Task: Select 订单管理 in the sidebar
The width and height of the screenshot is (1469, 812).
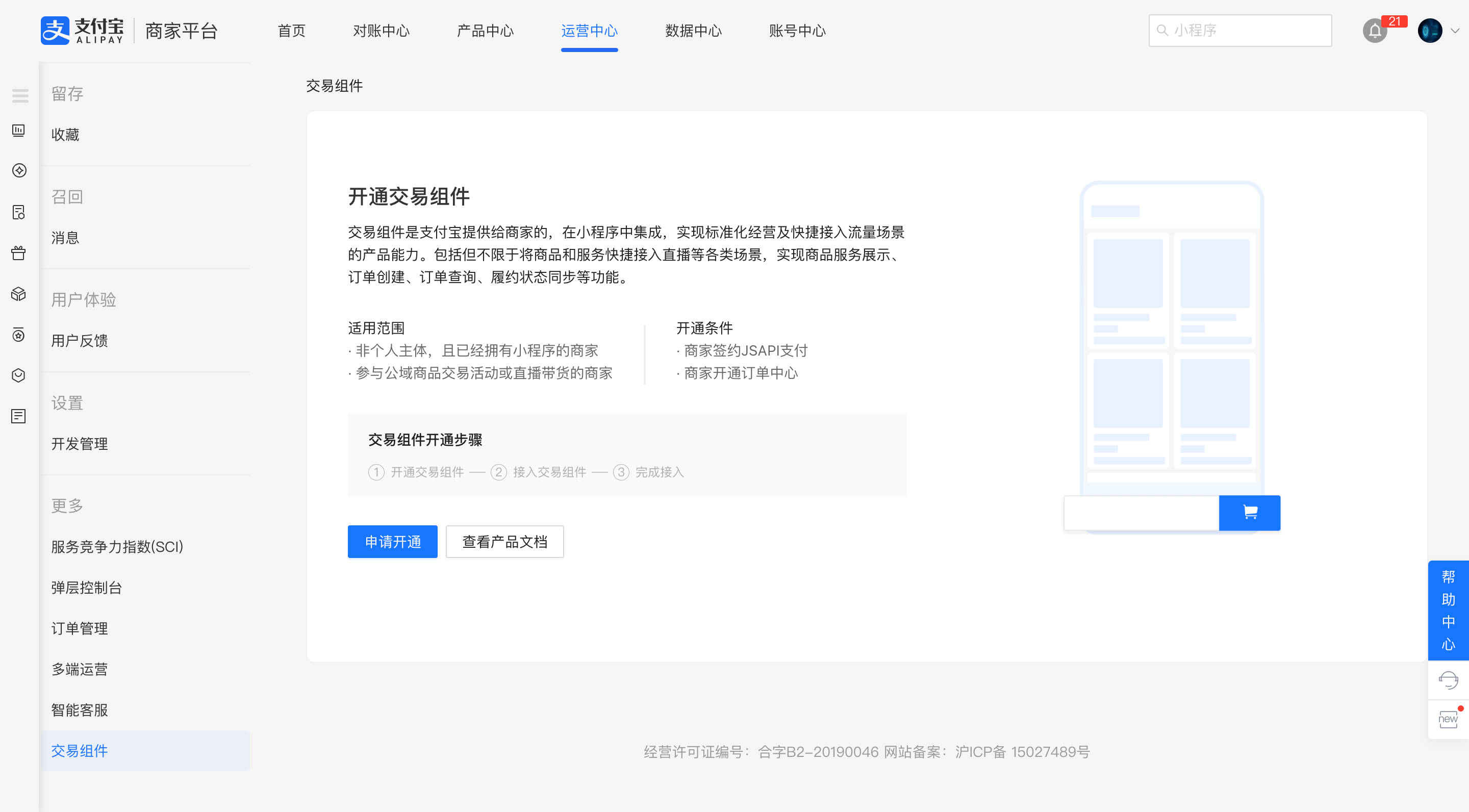Action: coord(79,628)
